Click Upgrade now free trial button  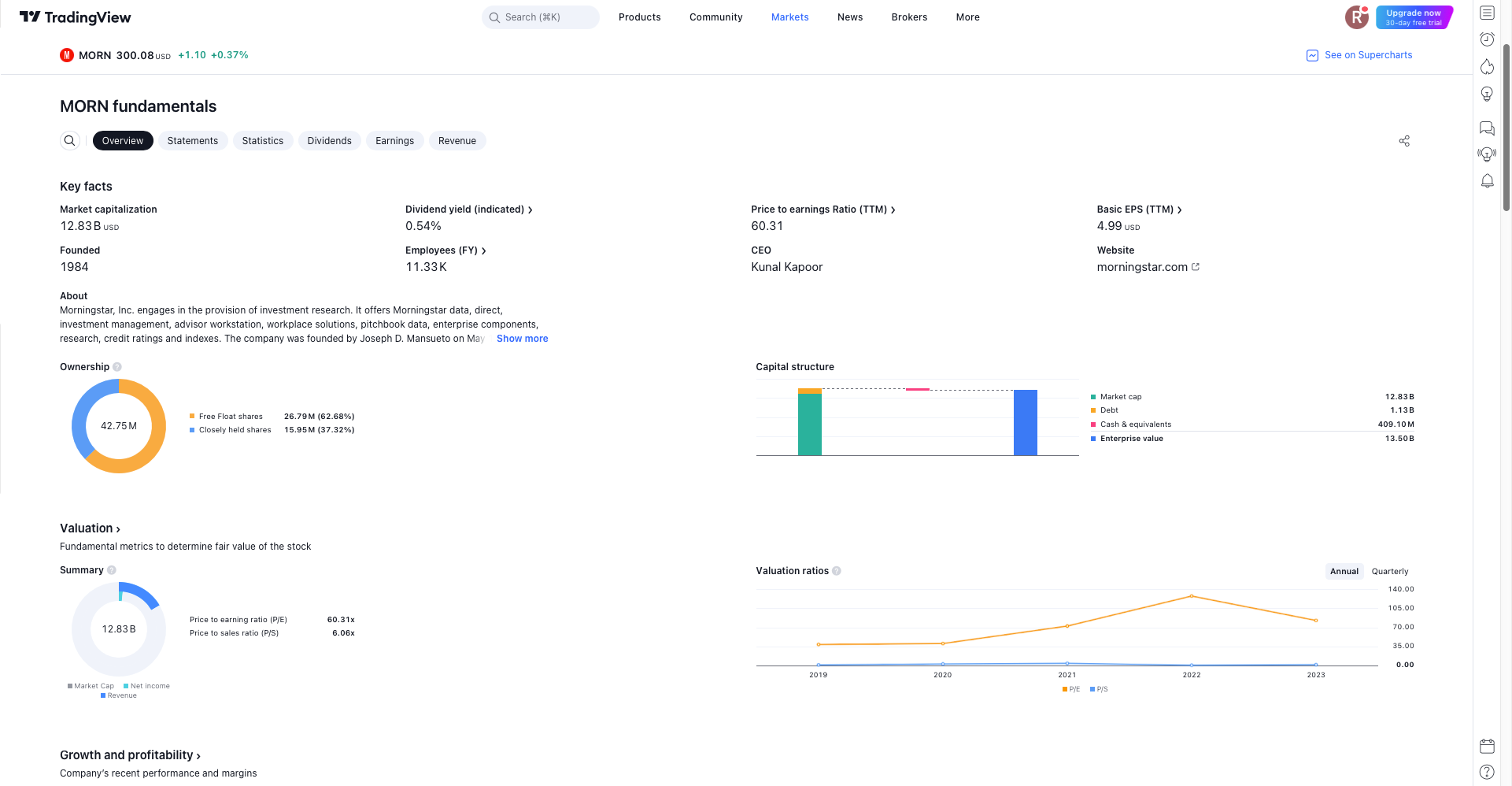pyautogui.click(x=1414, y=17)
